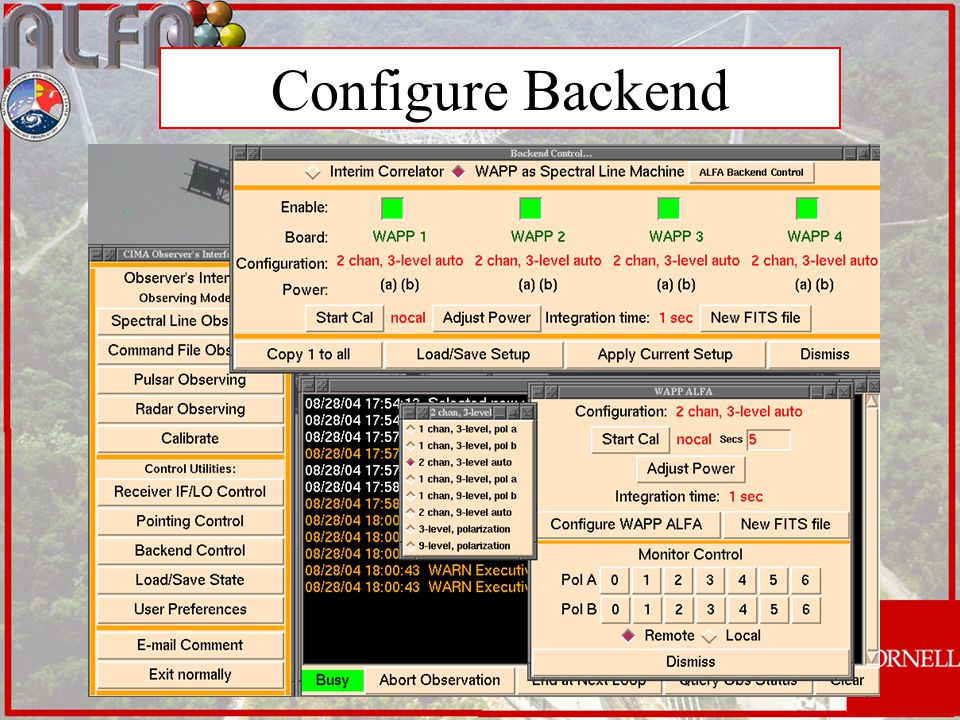Open Pointing Control utility

(x=190, y=521)
